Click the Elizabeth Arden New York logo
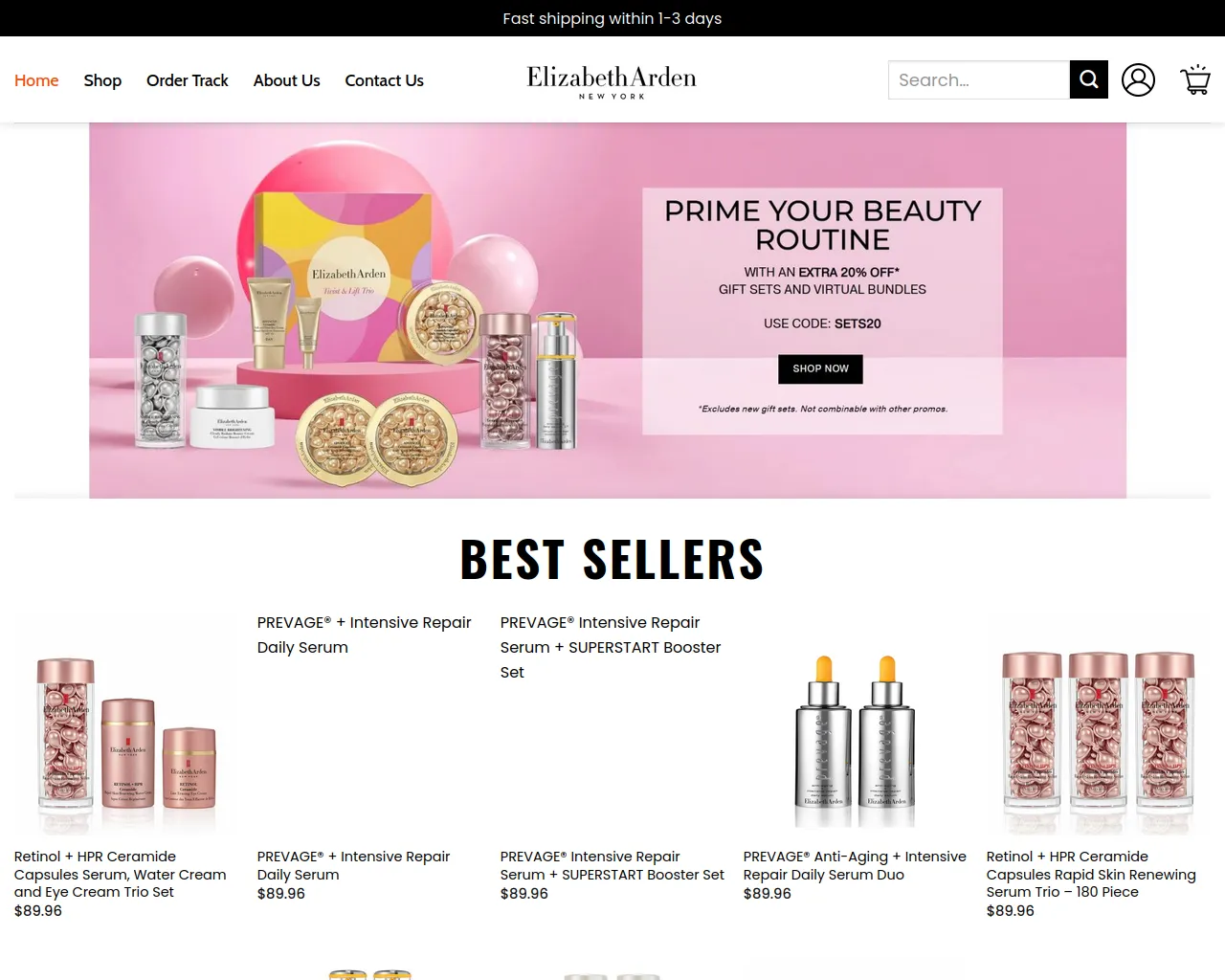The height and width of the screenshot is (980, 1225). [612, 81]
